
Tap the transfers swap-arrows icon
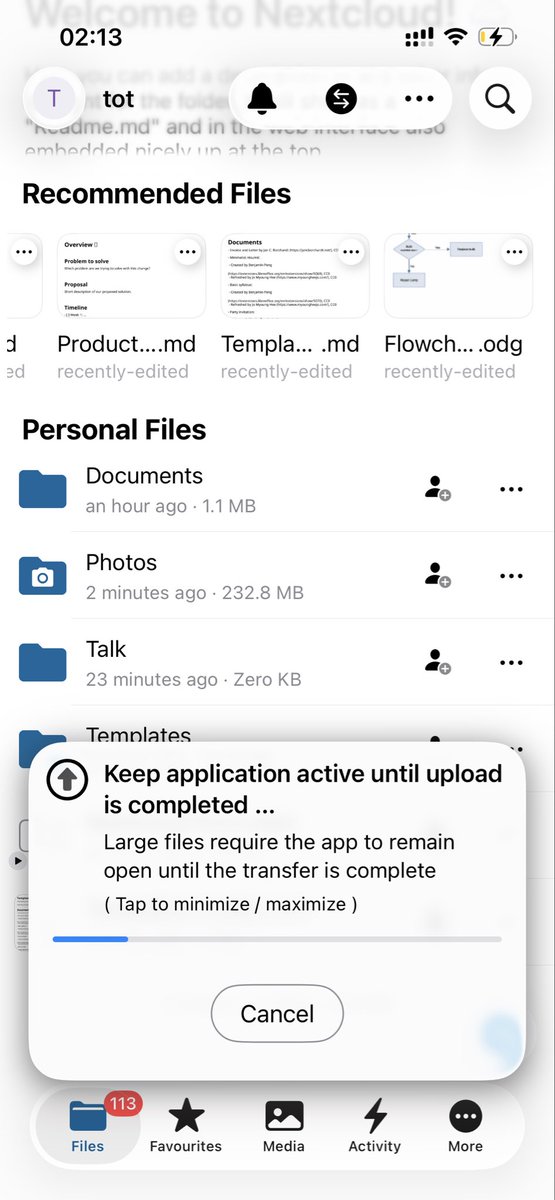pos(341,98)
